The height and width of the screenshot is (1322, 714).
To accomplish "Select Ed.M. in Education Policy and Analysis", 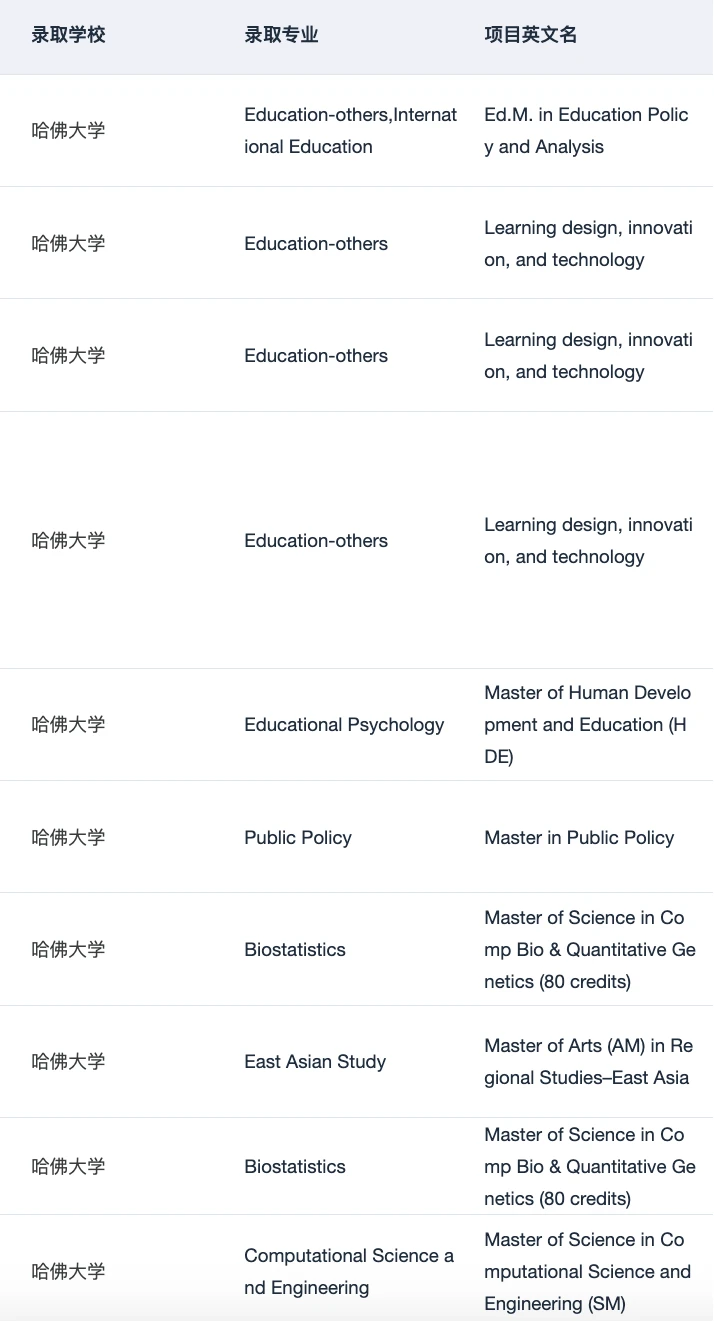I will [x=586, y=131].
